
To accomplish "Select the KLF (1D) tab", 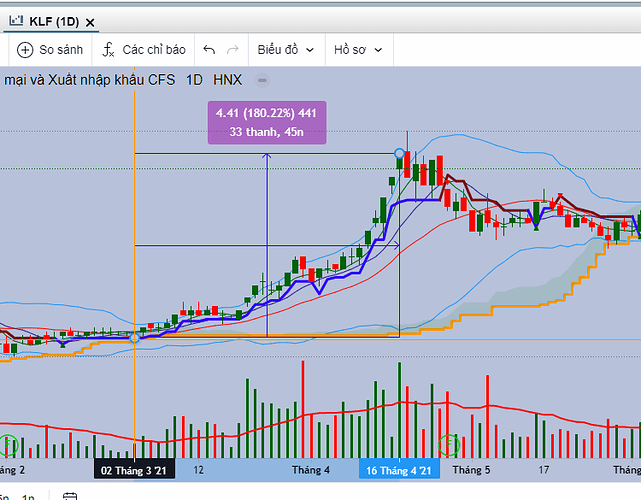I will click(50, 21).
